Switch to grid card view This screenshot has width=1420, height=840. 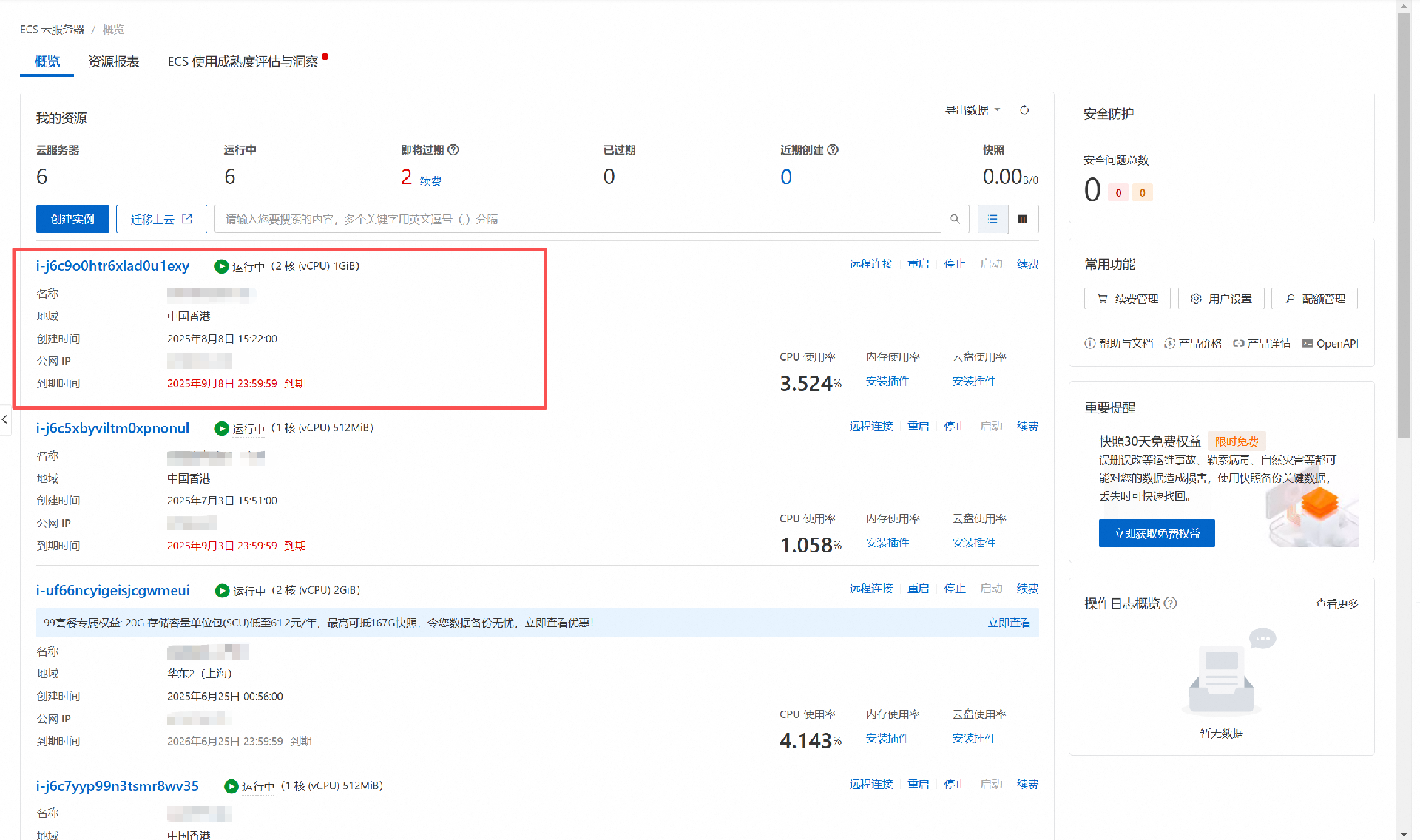(1023, 220)
